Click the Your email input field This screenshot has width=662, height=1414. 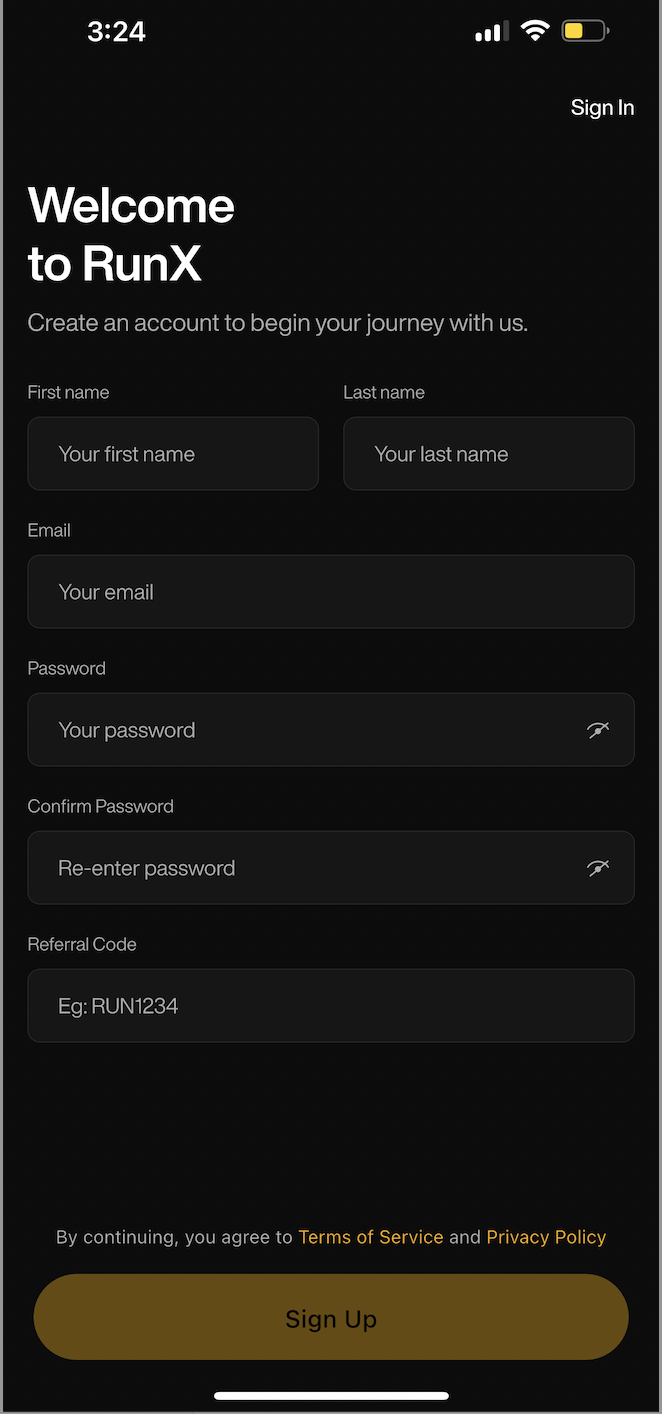[330, 592]
